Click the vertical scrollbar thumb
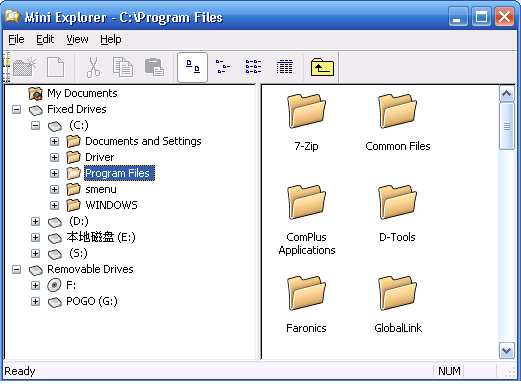 coord(507,126)
